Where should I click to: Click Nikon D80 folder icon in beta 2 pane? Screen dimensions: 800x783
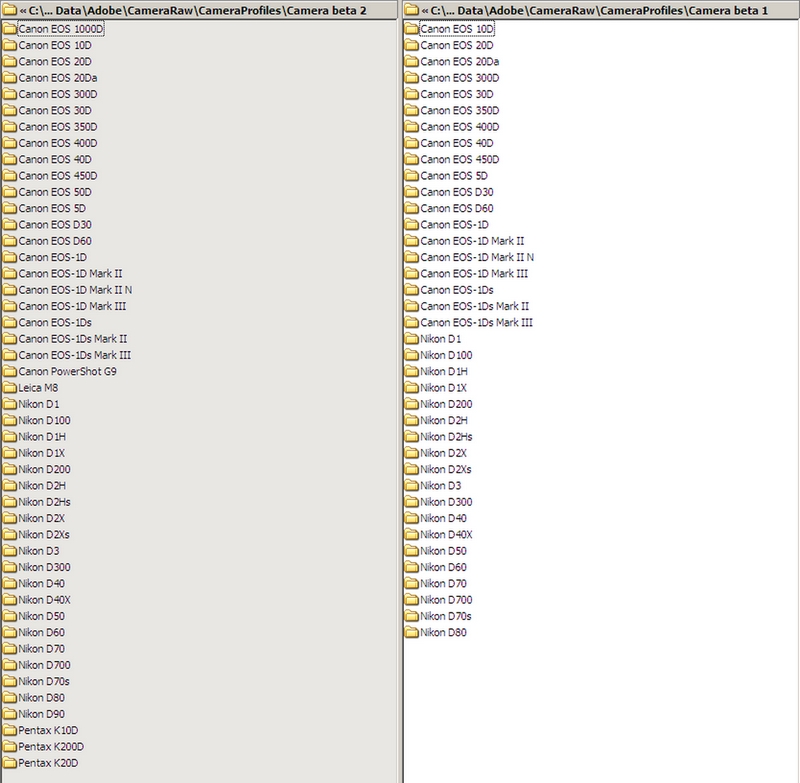click(10, 698)
